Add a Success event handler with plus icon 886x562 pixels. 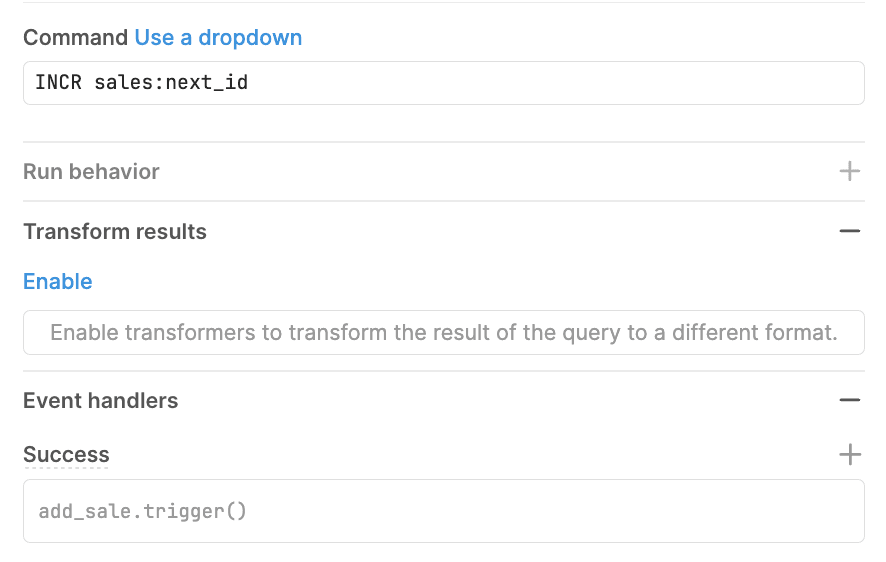849,455
